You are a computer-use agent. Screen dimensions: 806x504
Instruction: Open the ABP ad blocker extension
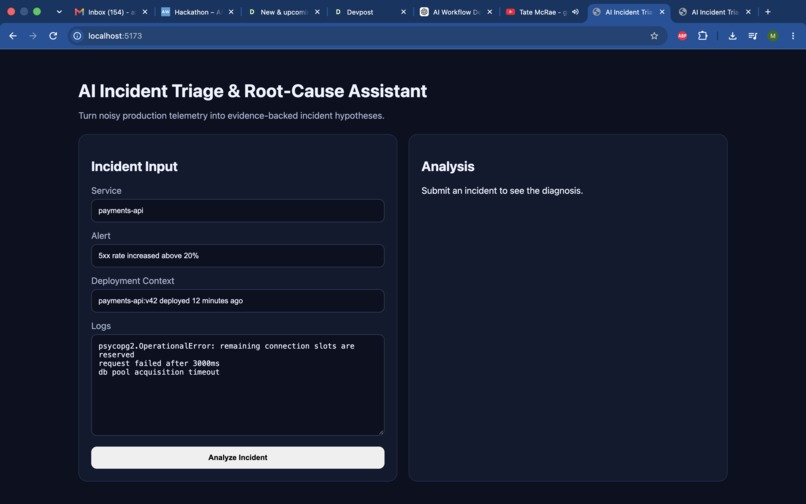(x=682, y=36)
